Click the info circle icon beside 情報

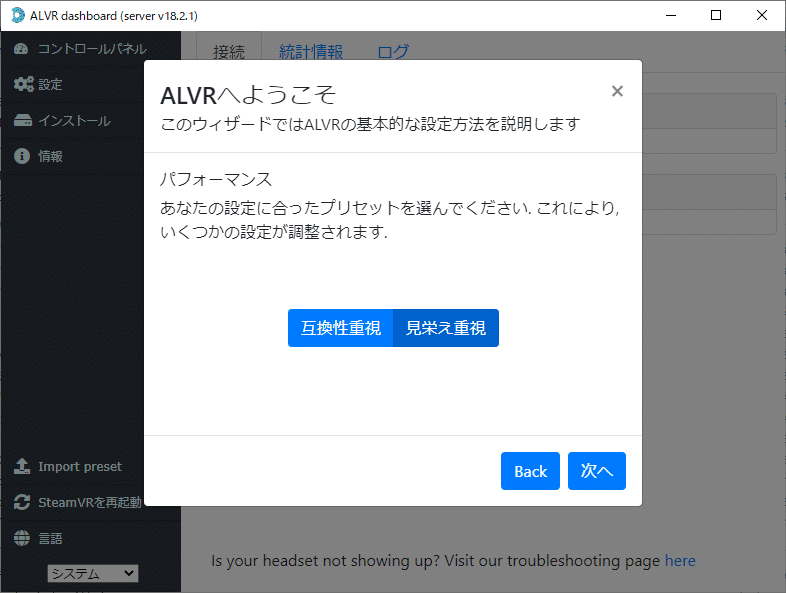click(x=22, y=156)
